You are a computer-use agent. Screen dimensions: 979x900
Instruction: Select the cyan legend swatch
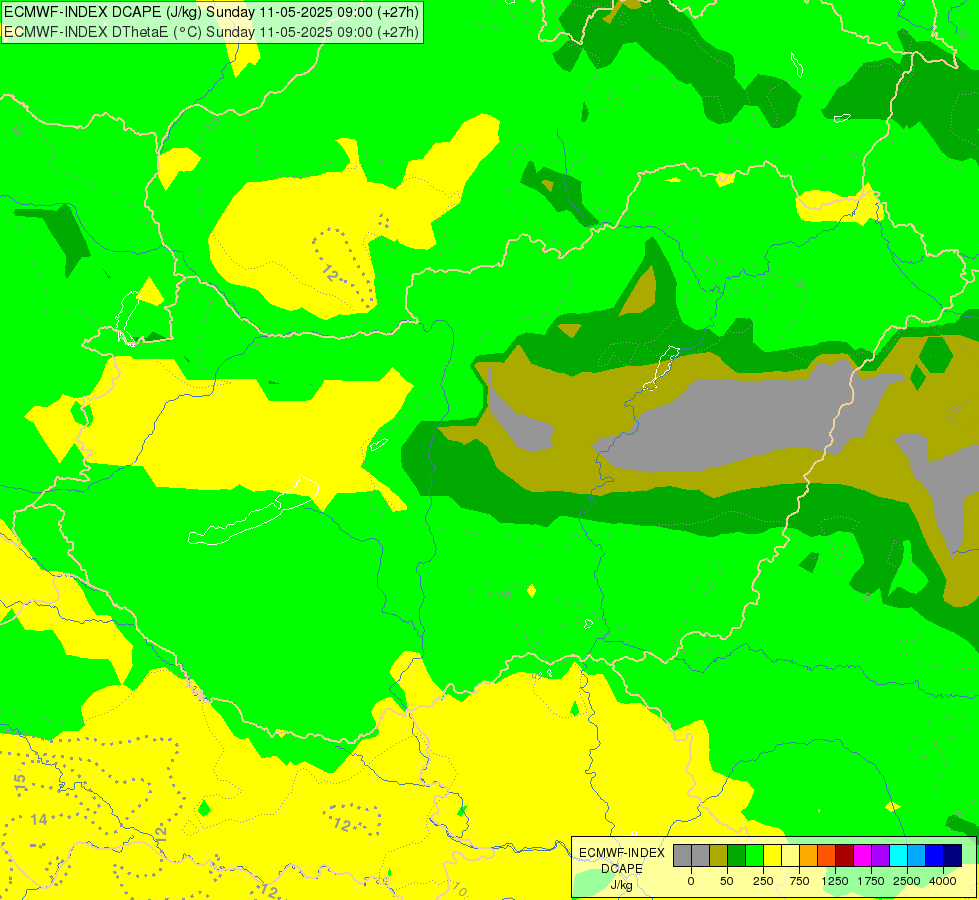point(899,856)
